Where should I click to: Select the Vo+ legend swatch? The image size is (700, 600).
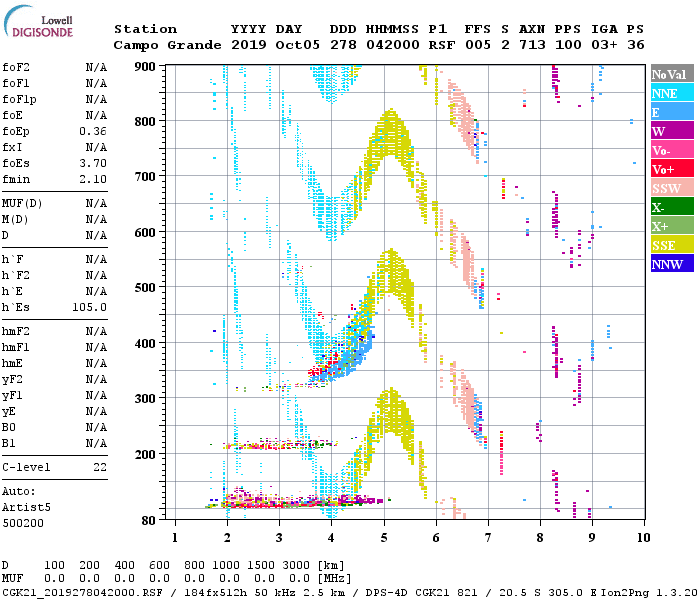(x=672, y=169)
